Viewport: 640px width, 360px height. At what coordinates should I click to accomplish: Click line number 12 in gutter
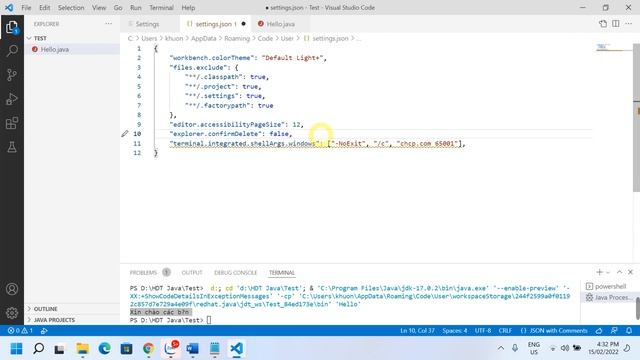coord(137,153)
